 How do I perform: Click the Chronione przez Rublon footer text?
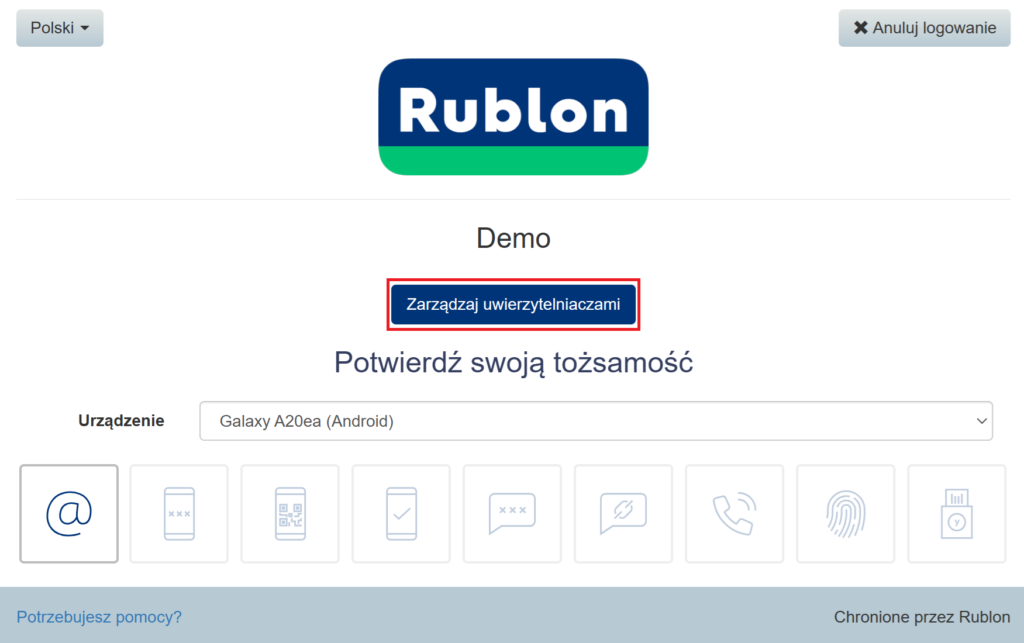click(x=921, y=617)
